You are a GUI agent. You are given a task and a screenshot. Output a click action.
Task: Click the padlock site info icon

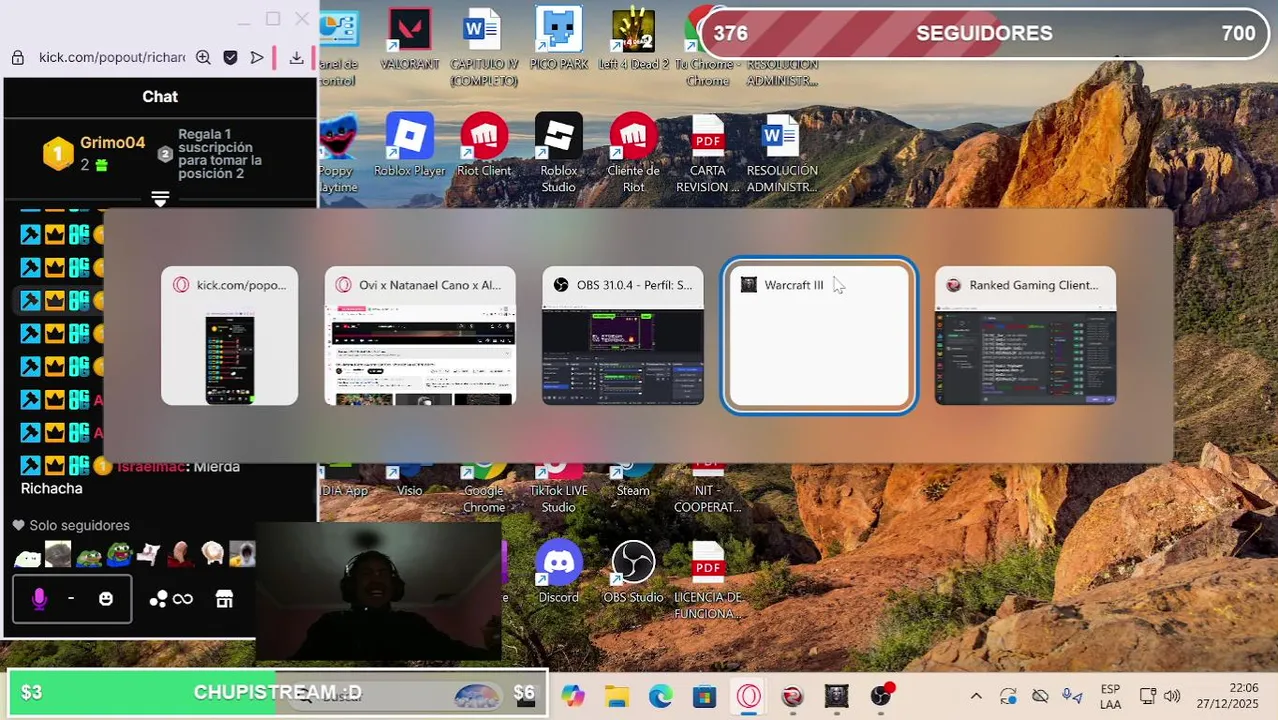coord(17,58)
